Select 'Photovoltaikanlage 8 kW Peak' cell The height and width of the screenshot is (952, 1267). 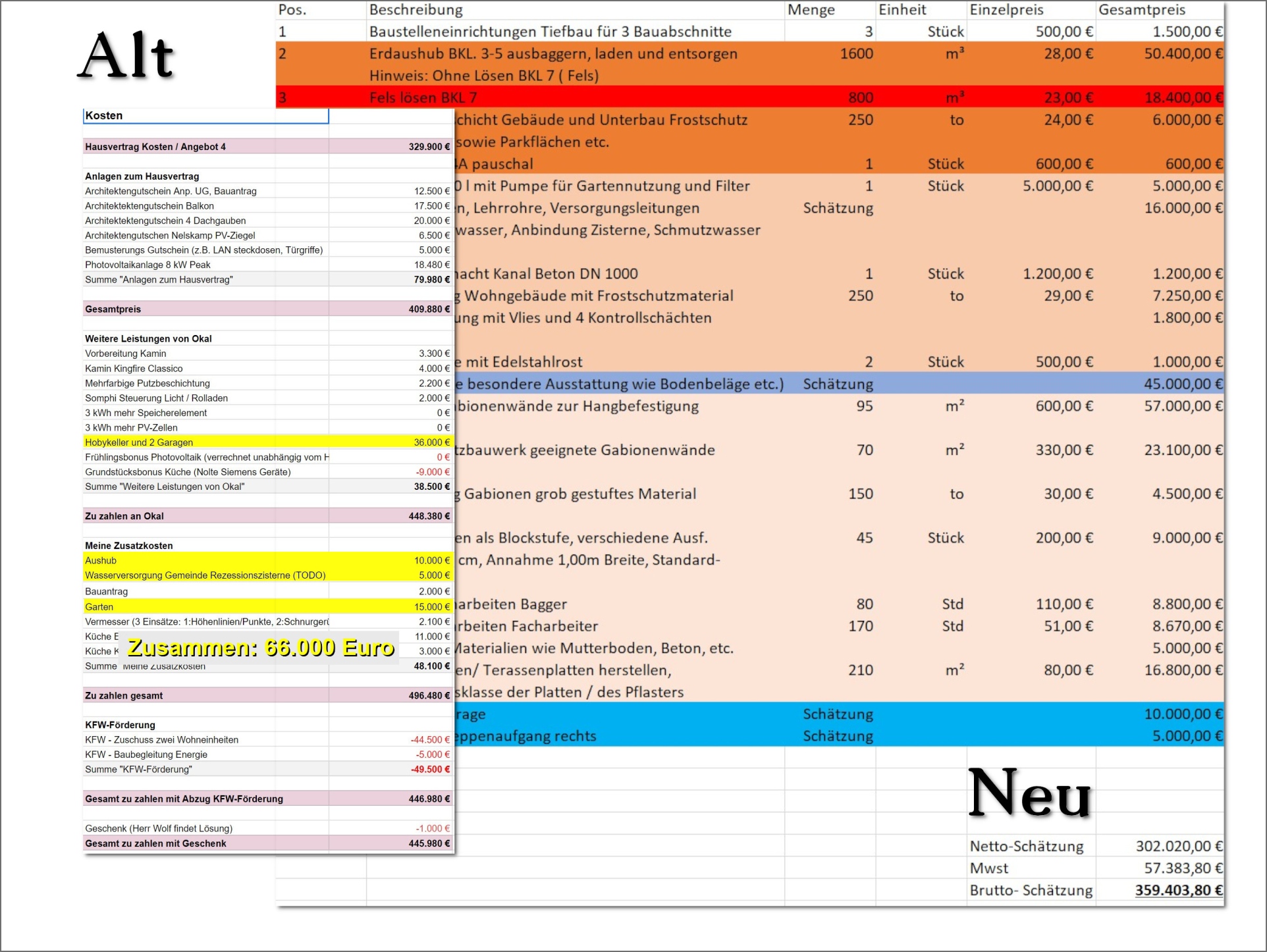coord(148,265)
